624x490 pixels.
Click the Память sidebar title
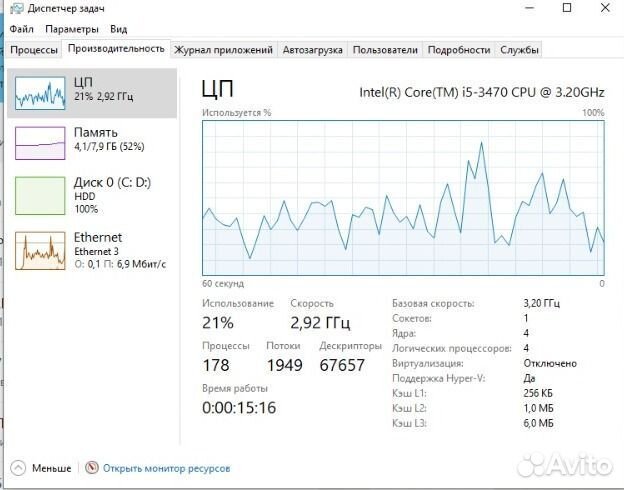(x=96, y=132)
